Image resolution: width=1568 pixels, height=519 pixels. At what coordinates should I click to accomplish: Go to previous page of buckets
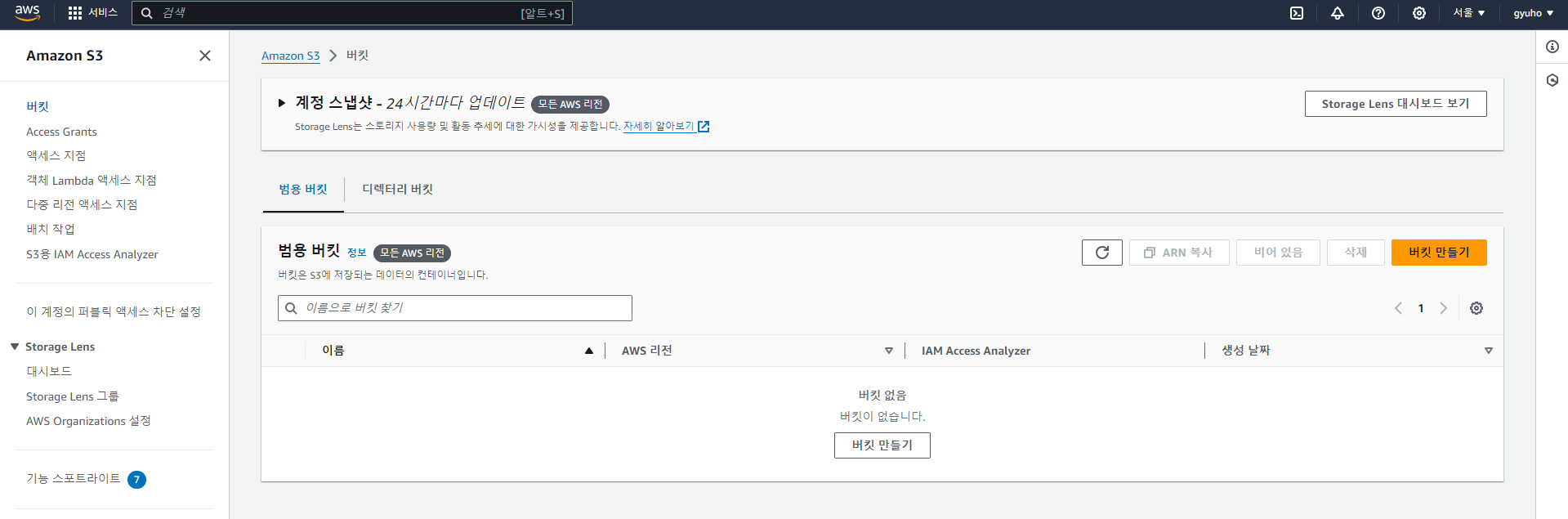coord(1398,308)
